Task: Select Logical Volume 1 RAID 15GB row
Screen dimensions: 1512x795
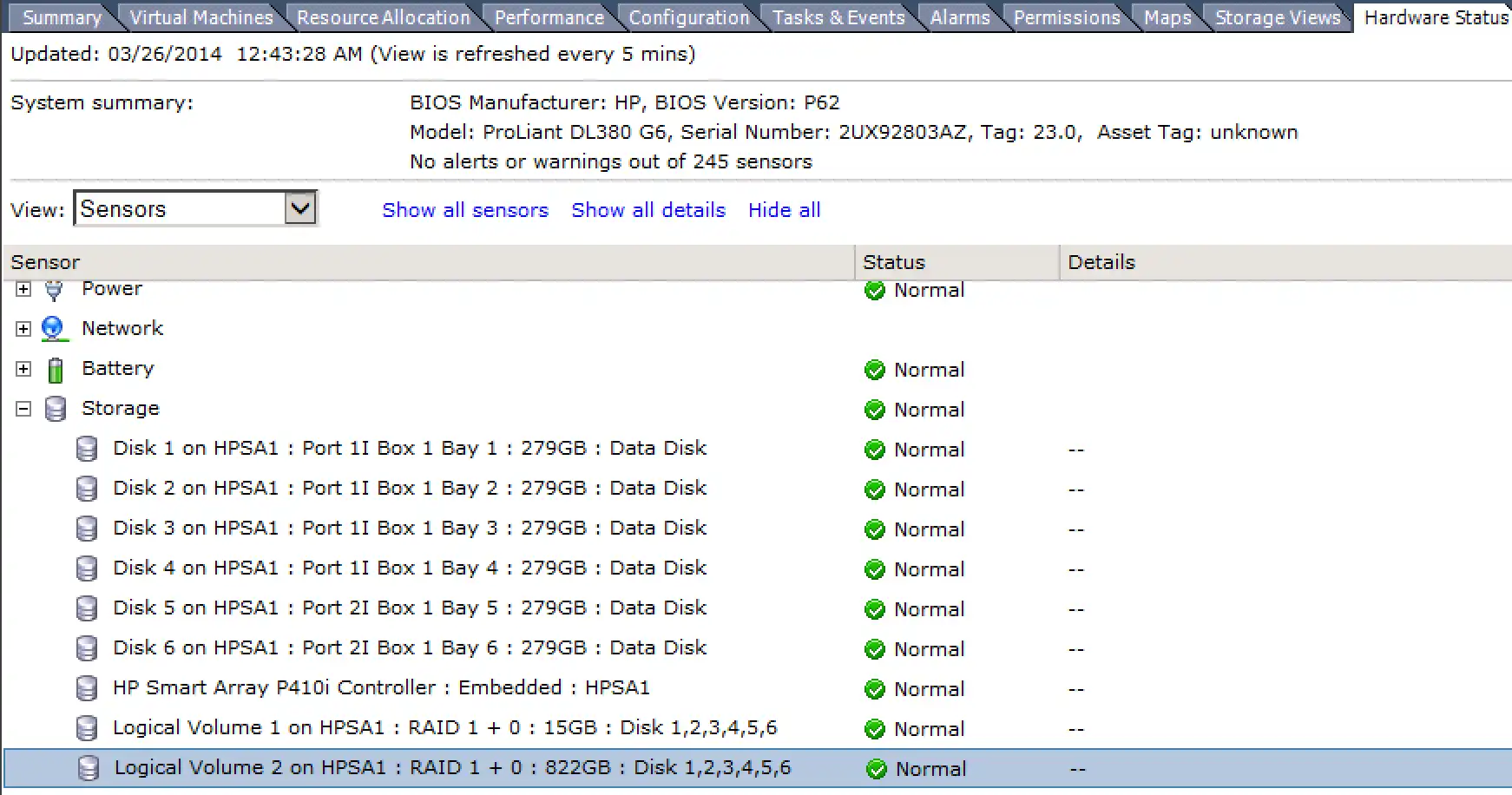Action: [x=445, y=728]
